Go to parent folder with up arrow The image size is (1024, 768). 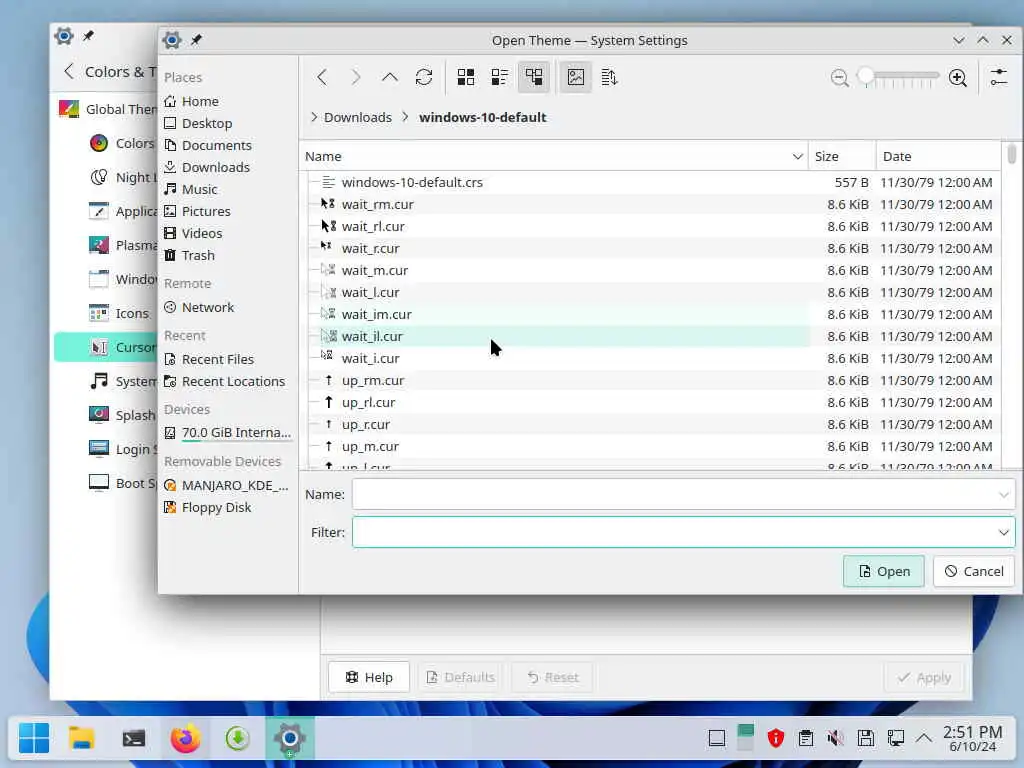pos(390,77)
